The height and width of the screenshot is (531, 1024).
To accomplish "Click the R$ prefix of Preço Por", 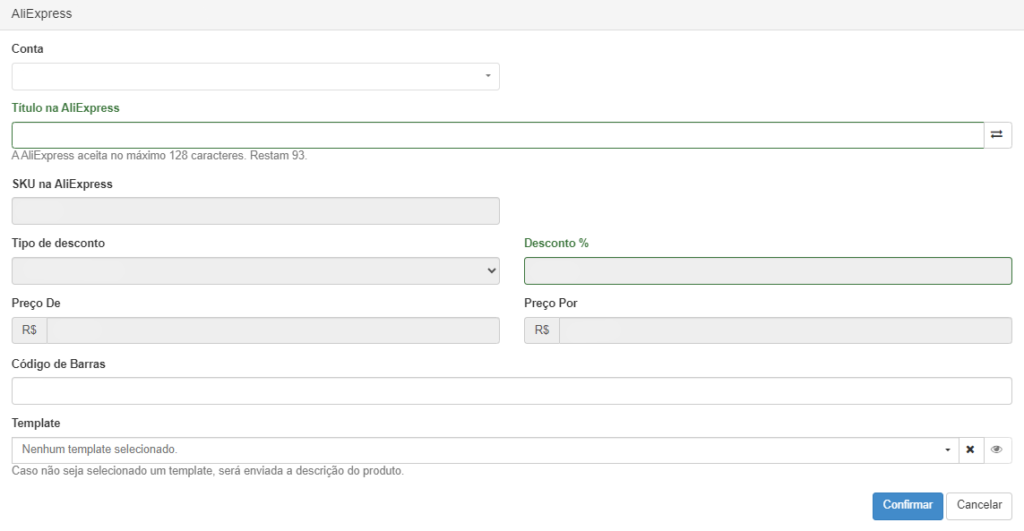I will point(542,330).
